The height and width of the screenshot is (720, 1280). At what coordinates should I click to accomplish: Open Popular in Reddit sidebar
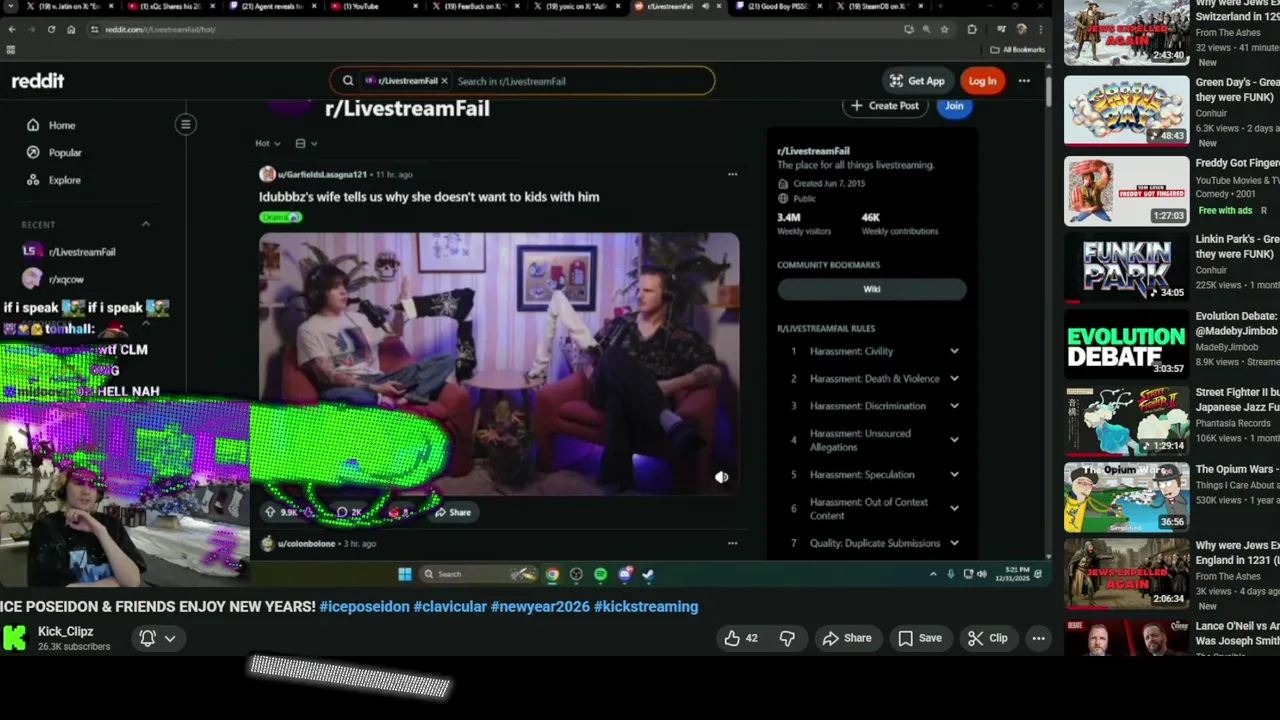pyautogui.click(x=65, y=153)
